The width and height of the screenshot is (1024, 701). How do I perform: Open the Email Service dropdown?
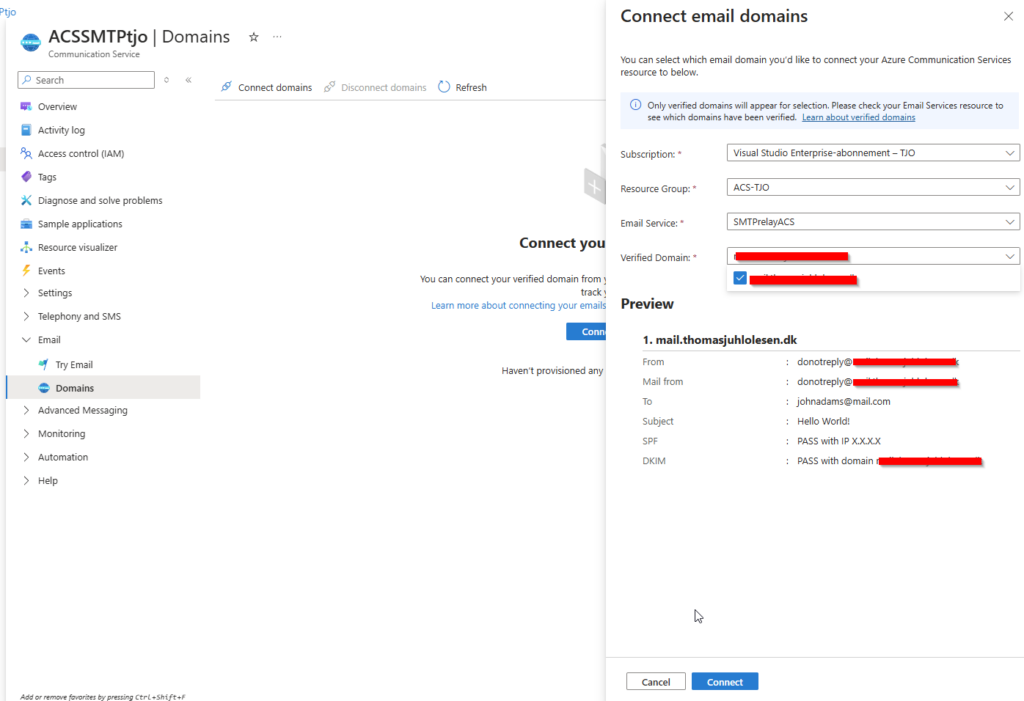(x=872, y=222)
